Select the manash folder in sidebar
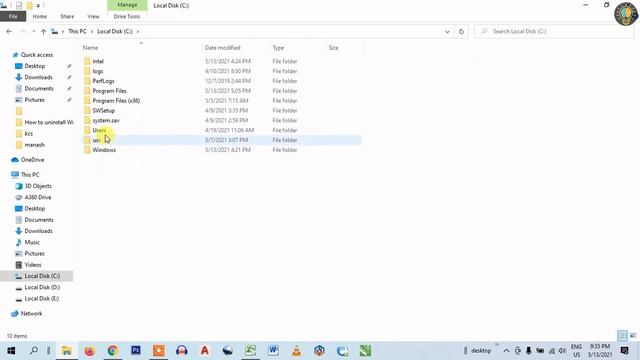 34,144
